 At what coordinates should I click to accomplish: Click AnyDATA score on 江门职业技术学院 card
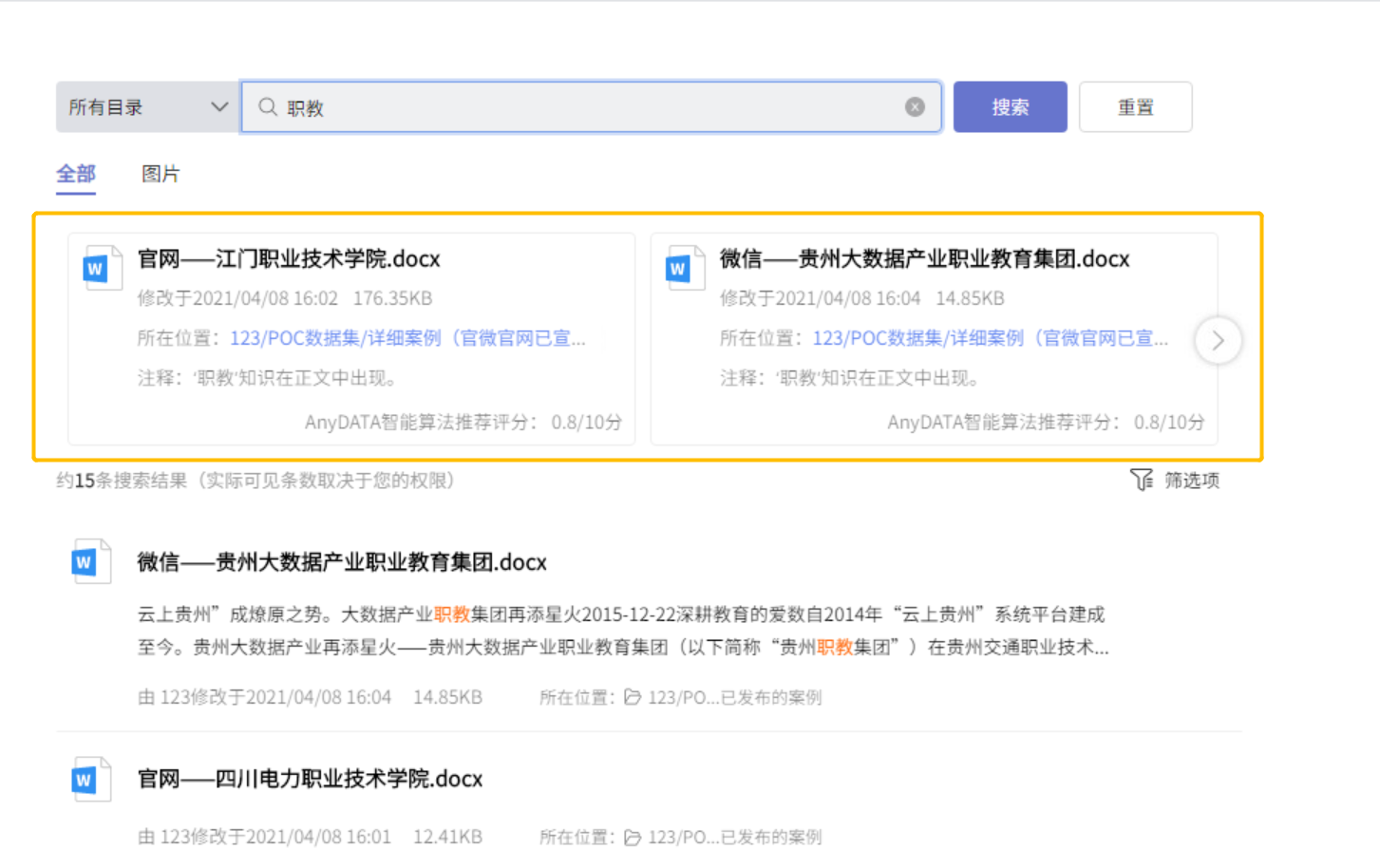463,422
